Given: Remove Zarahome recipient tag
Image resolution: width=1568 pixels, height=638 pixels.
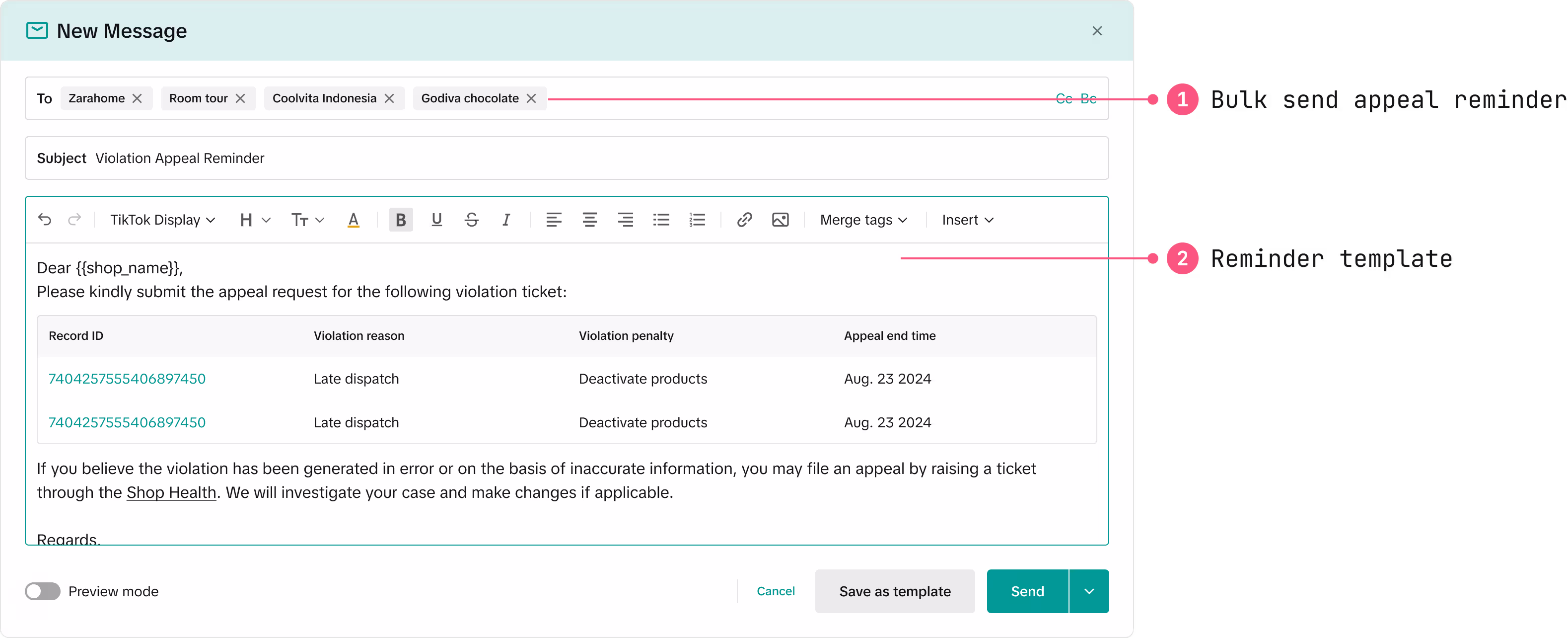Looking at the screenshot, I should pos(138,99).
